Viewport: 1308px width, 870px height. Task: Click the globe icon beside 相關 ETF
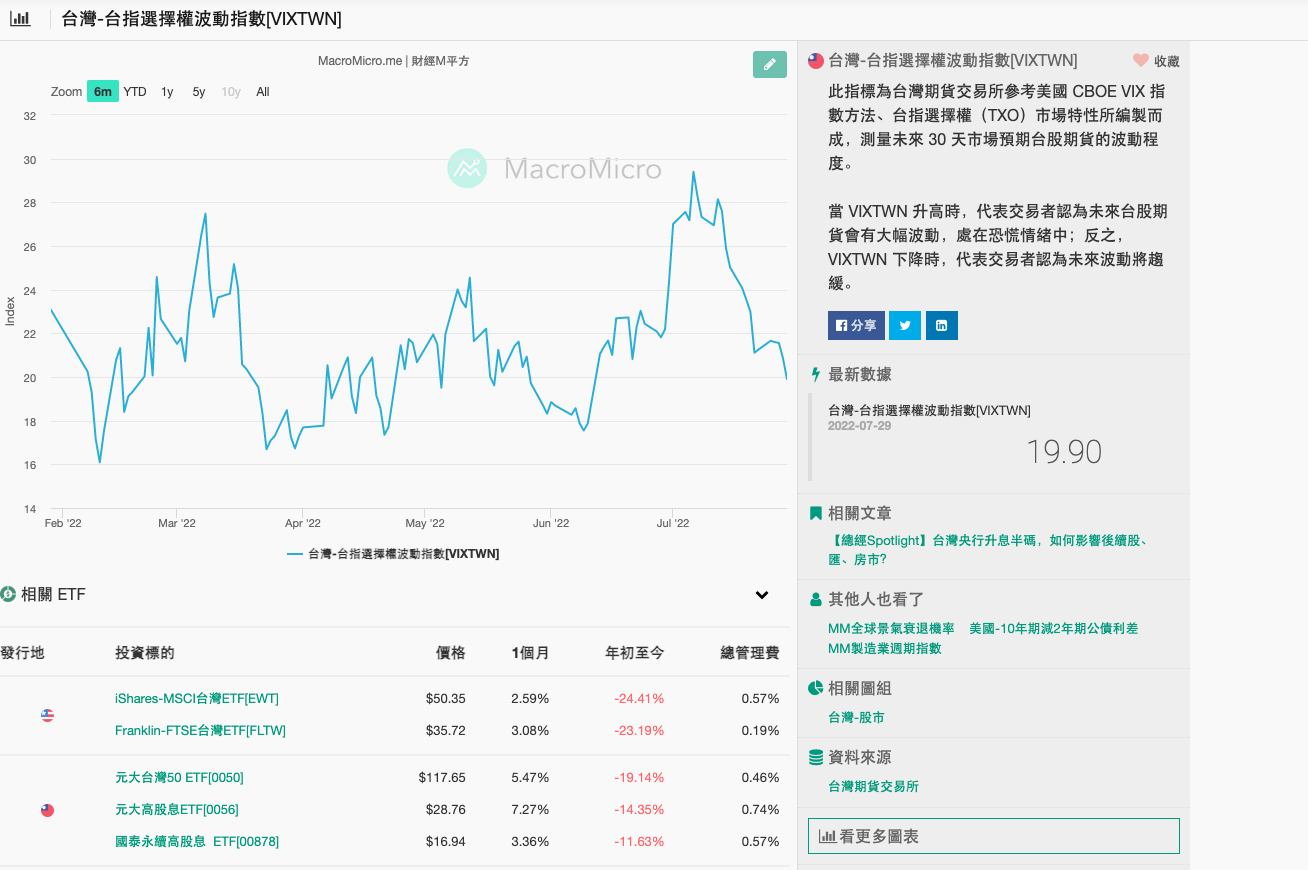pos(10,594)
